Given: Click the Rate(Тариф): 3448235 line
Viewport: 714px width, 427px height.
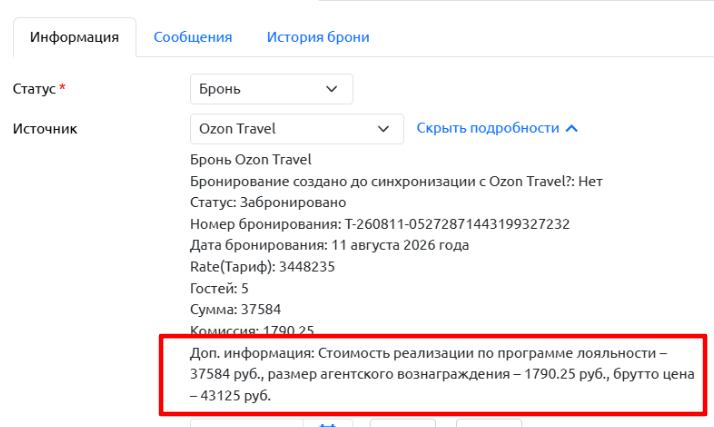Looking at the screenshot, I should [262, 267].
